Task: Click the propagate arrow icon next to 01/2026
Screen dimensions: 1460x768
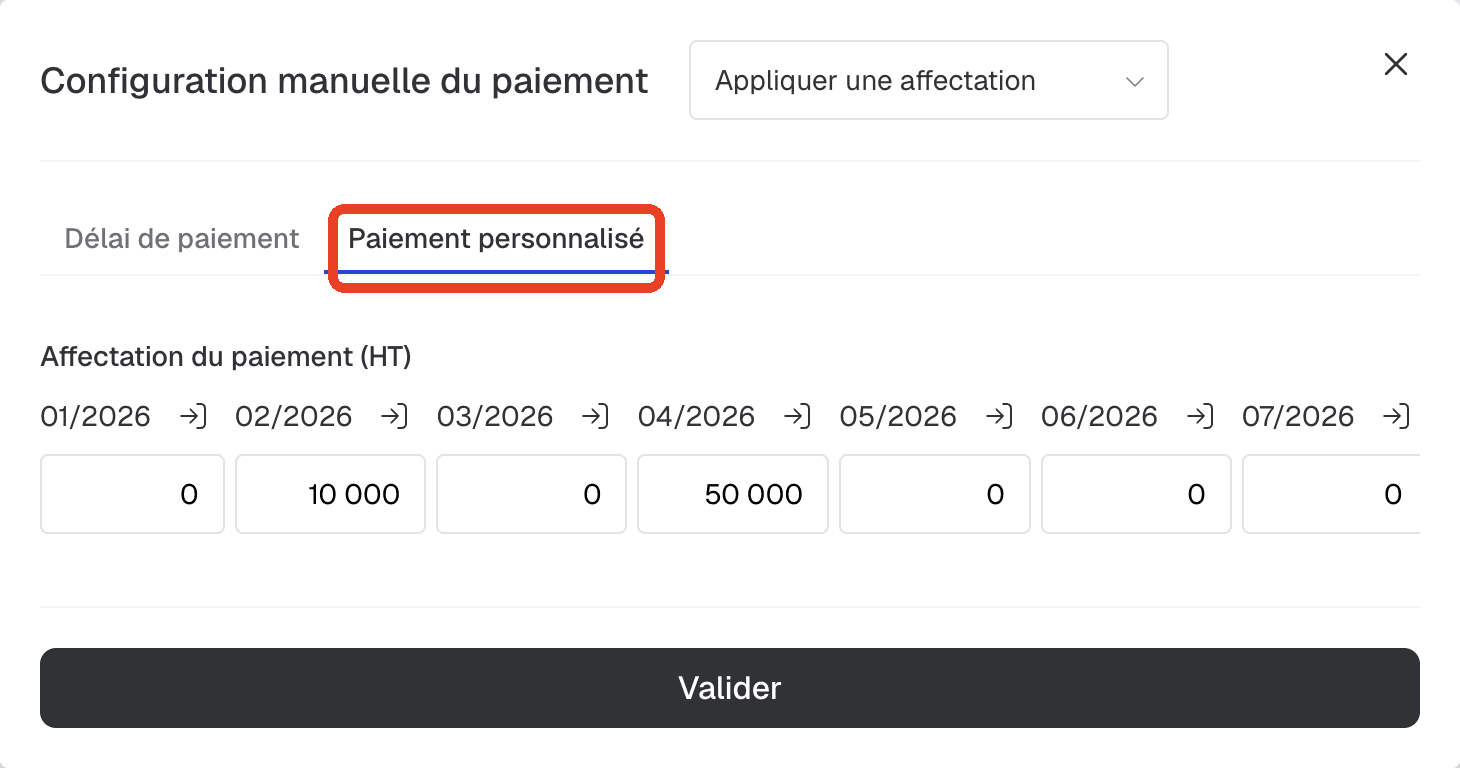Action: 193,416
